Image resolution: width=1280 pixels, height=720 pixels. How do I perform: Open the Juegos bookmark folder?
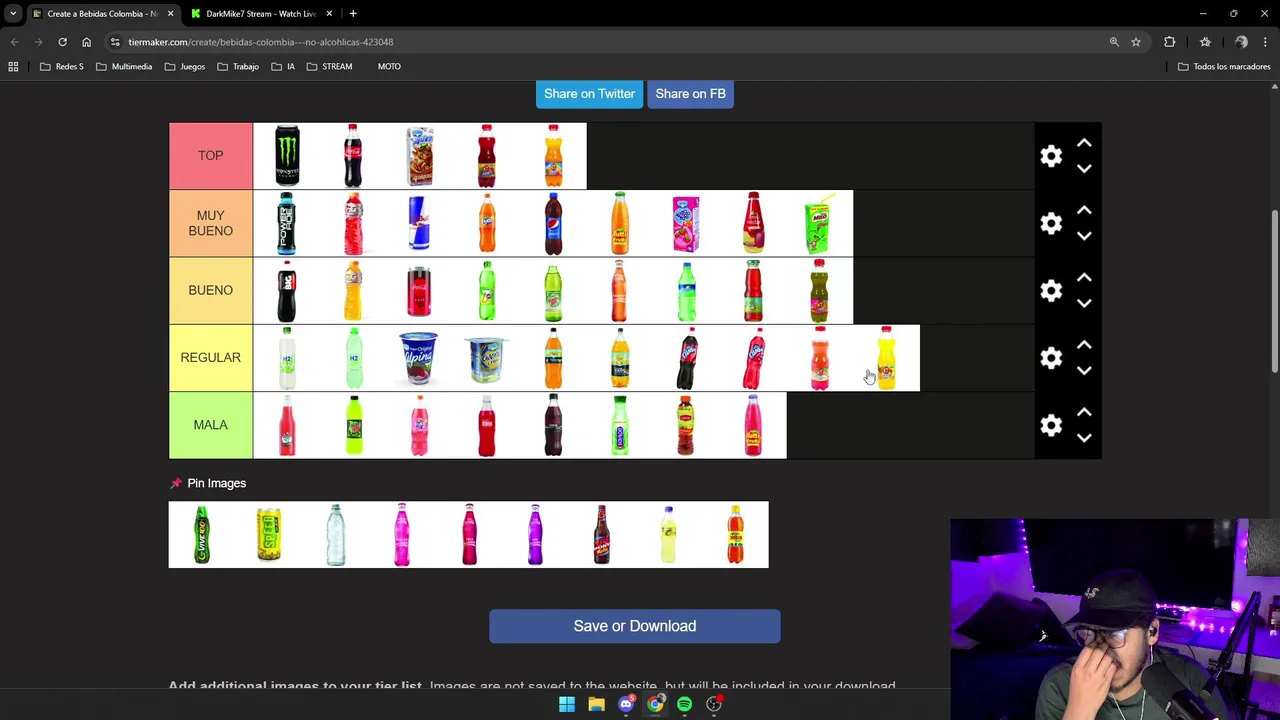[x=185, y=67]
